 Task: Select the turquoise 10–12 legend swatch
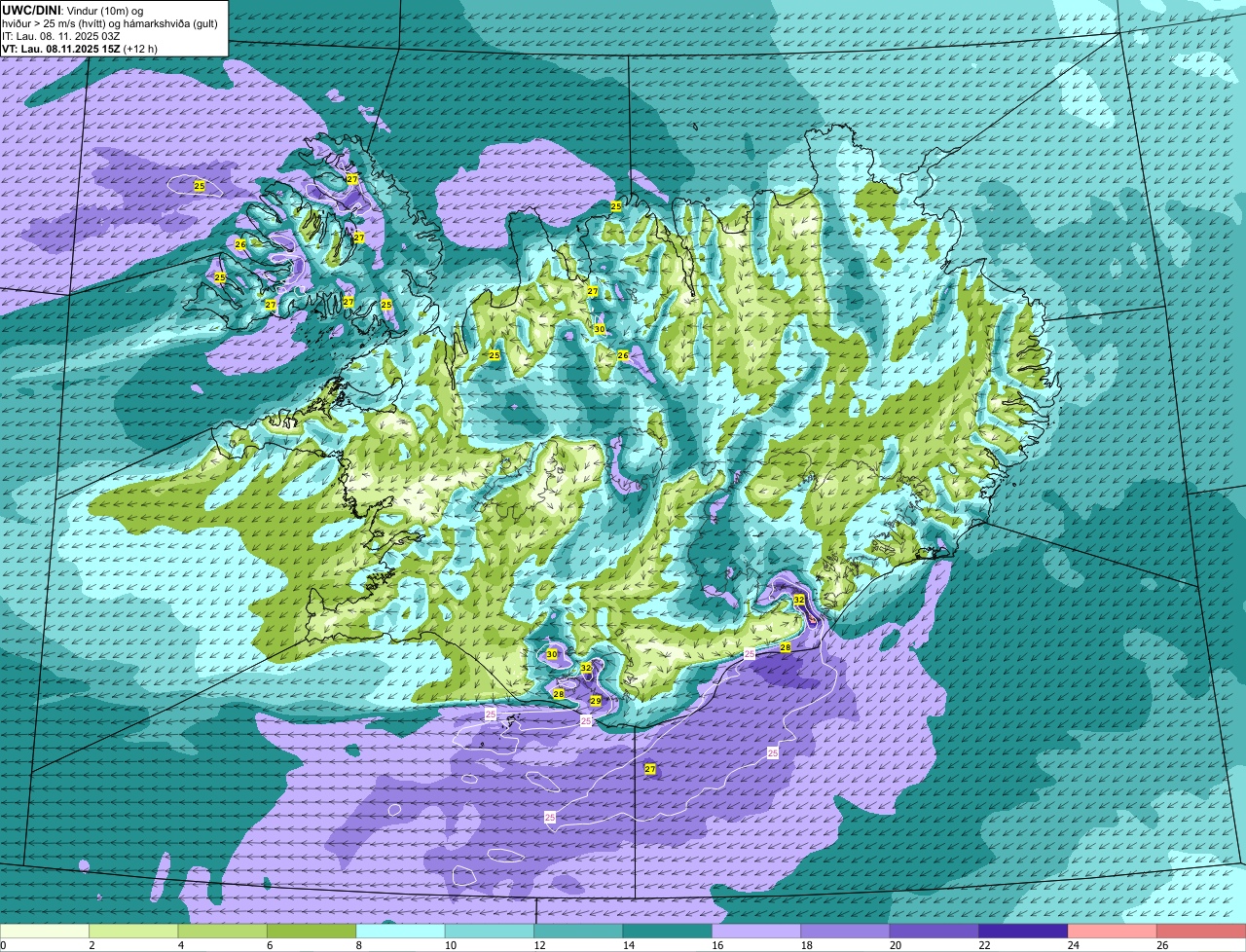(x=490, y=932)
